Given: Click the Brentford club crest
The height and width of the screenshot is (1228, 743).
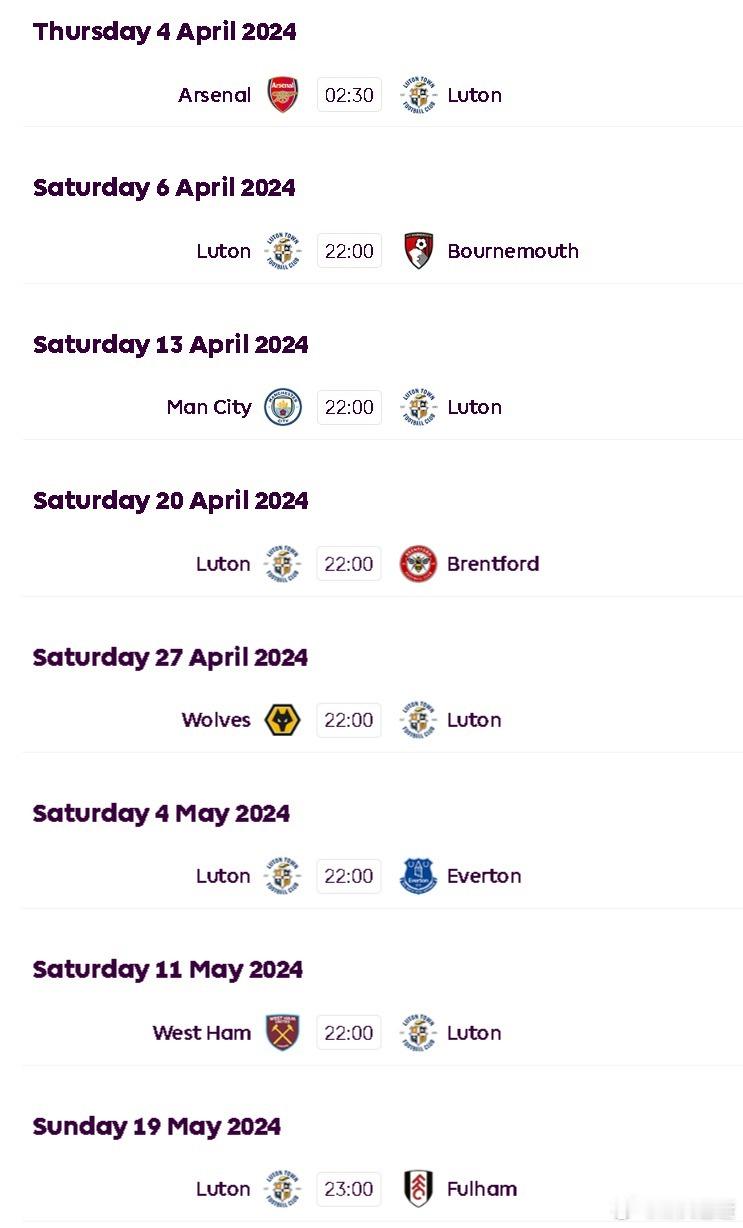Looking at the screenshot, I should (x=418, y=564).
